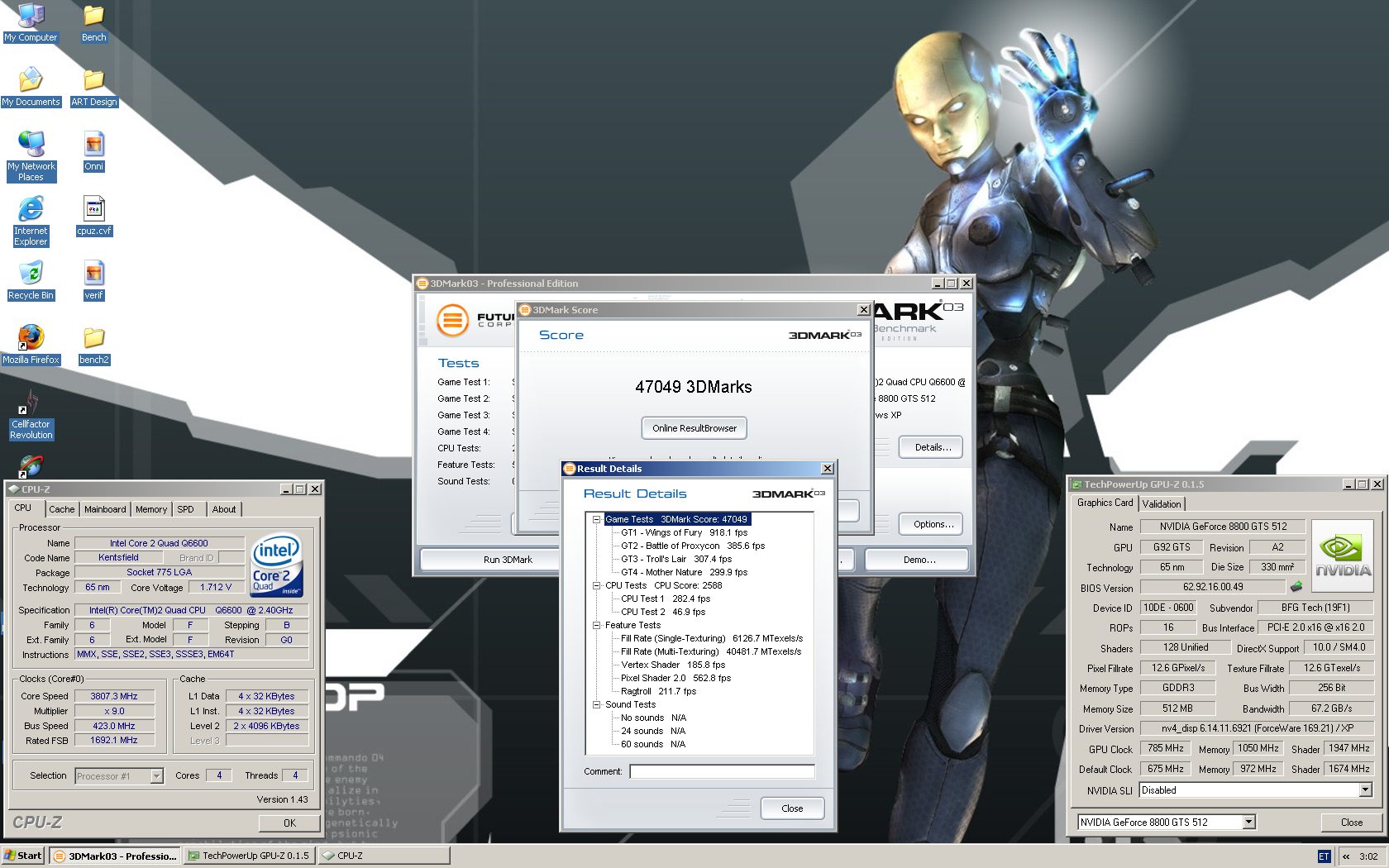Click Run 3DMark button
The height and width of the screenshot is (868, 1389).
[508, 560]
